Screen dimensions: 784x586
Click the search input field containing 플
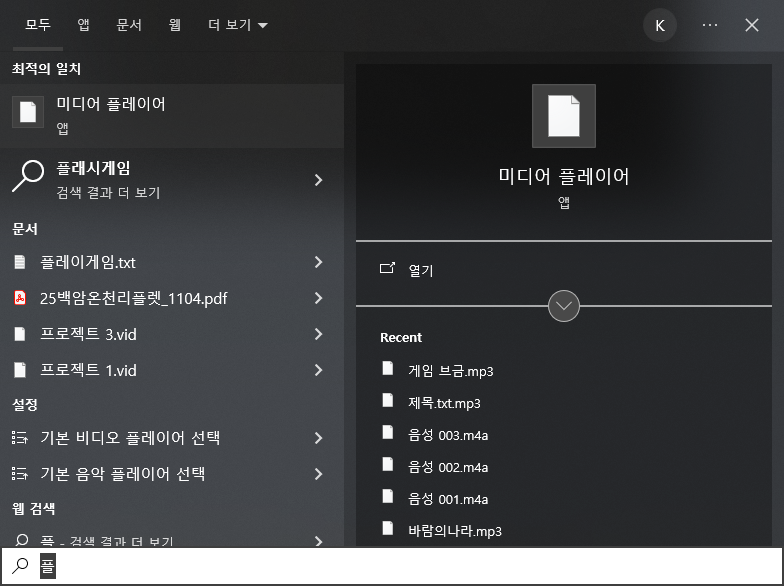[x=392, y=566]
